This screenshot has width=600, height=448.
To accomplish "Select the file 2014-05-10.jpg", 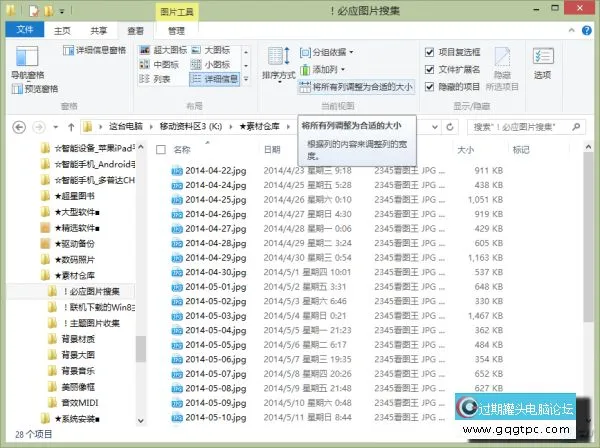I will coord(216,417).
